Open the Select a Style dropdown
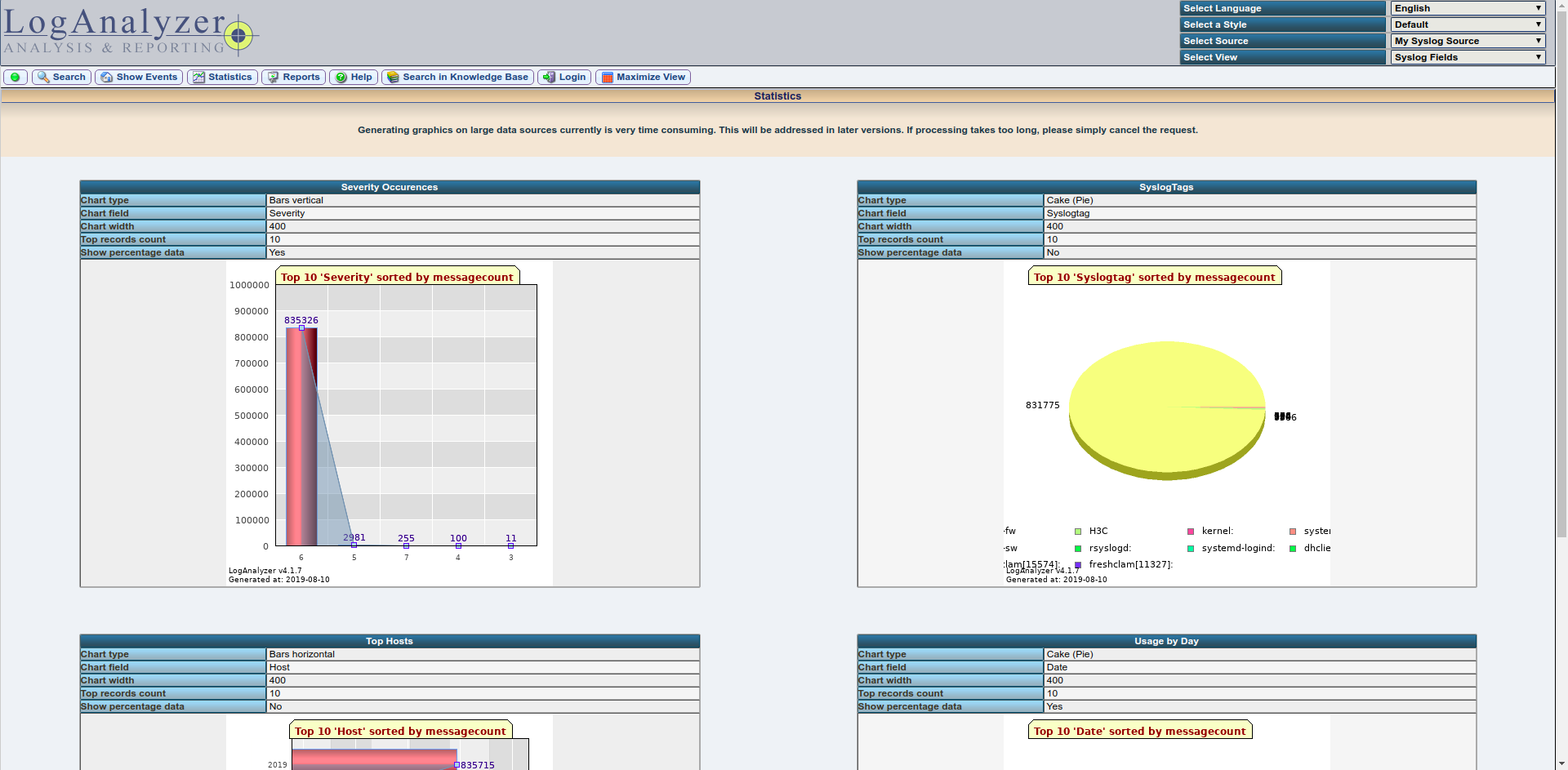 pos(1468,24)
